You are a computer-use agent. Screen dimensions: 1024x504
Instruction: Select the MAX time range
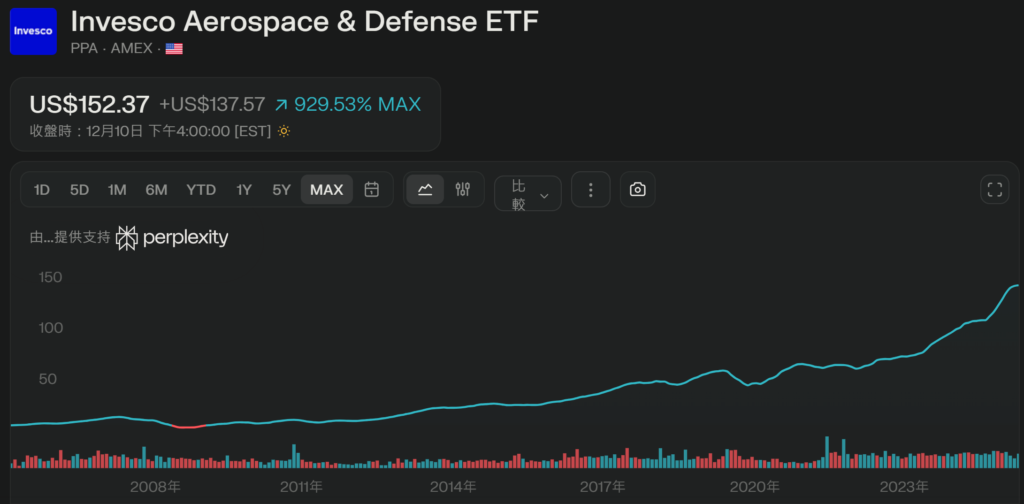(x=327, y=190)
